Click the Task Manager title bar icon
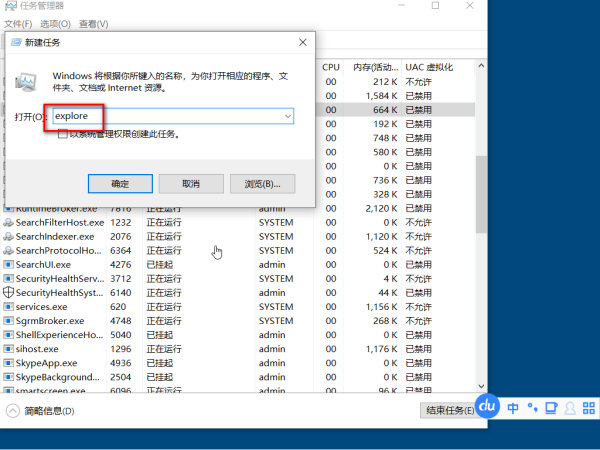The height and width of the screenshot is (450, 600). click(x=9, y=7)
